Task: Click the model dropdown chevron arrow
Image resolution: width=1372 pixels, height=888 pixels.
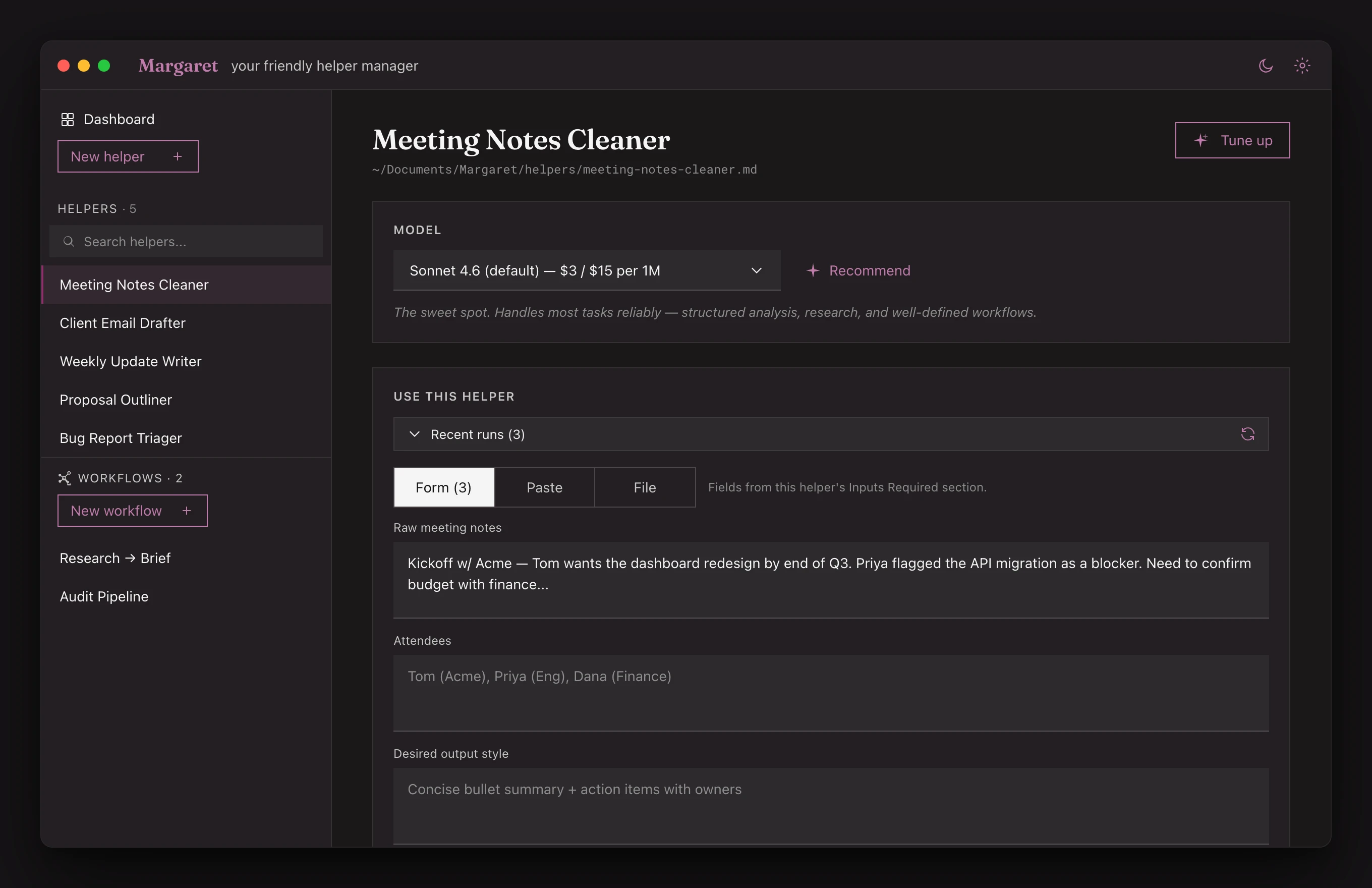Action: pyautogui.click(x=756, y=270)
